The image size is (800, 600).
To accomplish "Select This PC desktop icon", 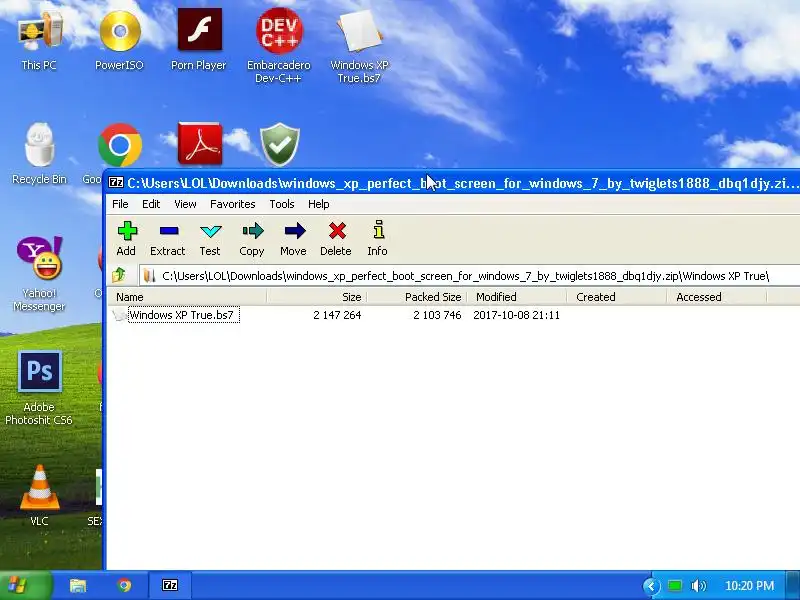I will click(x=39, y=41).
